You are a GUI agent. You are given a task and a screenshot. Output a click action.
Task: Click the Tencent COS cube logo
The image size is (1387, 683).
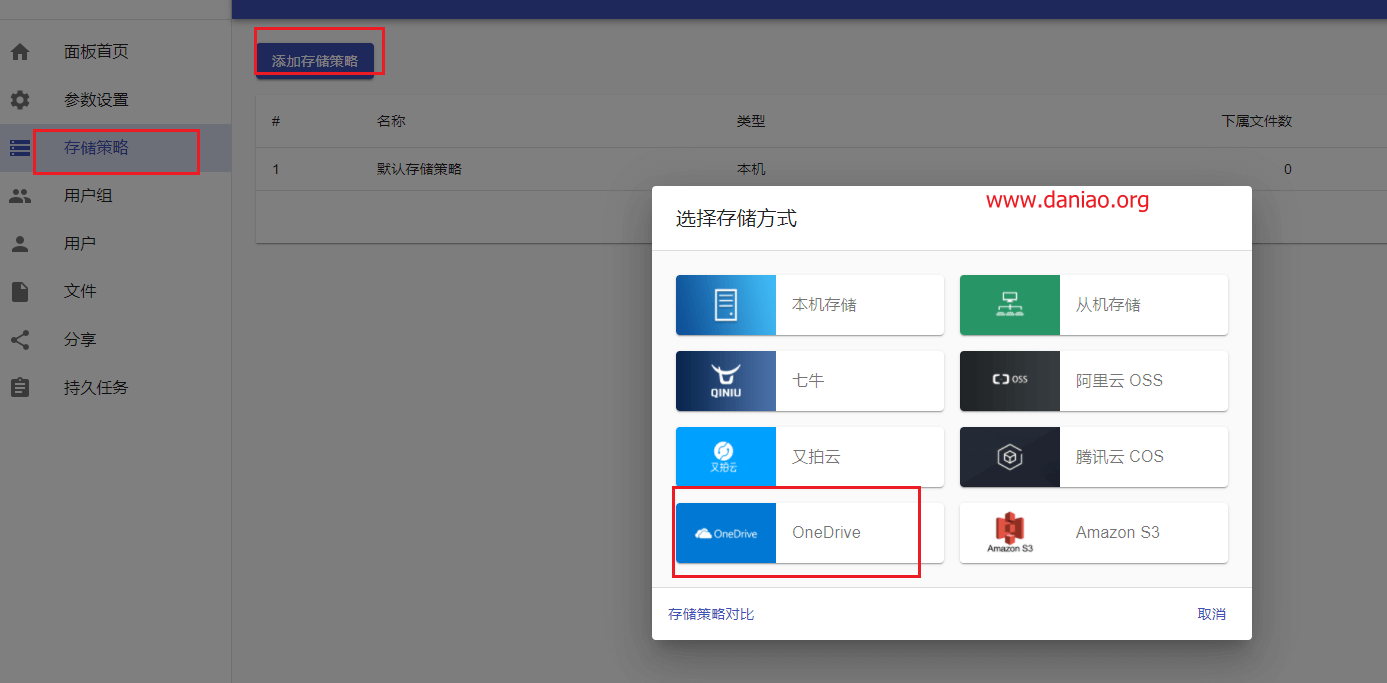click(x=1010, y=457)
